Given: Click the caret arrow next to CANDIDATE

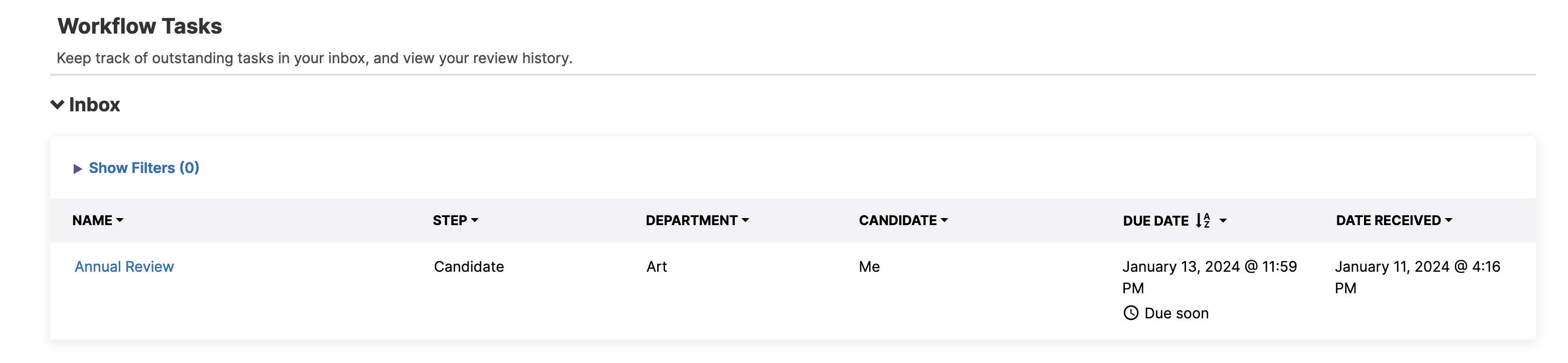Looking at the screenshot, I should tap(945, 221).
